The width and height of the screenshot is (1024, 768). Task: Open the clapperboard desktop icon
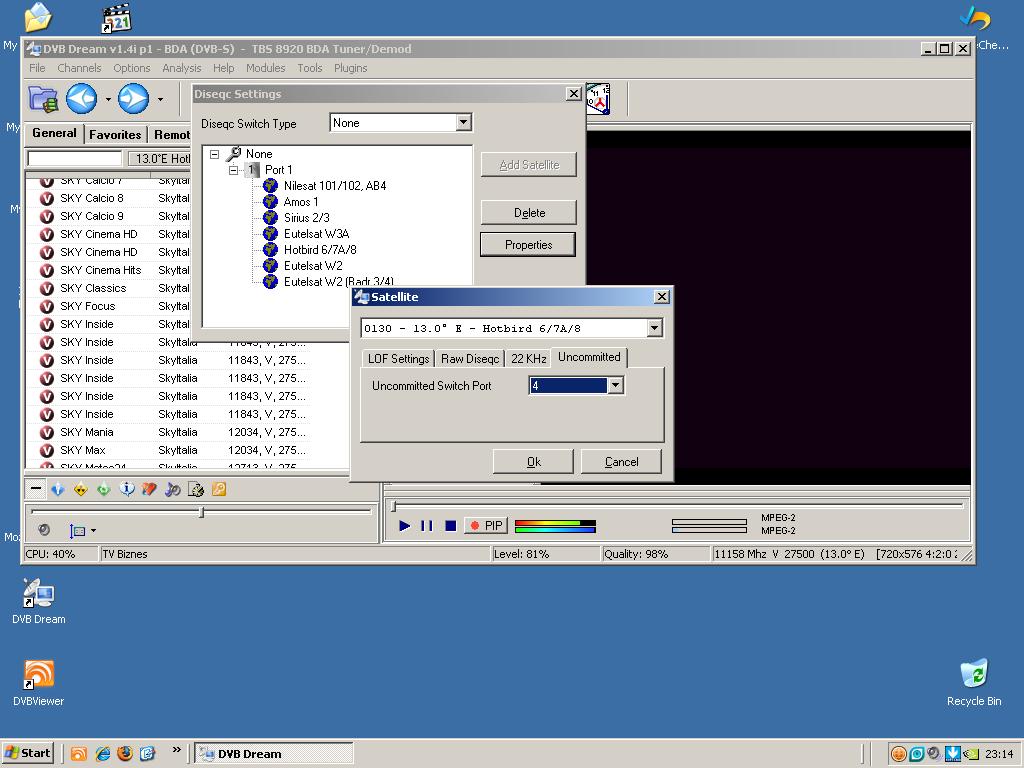pyautogui.click(x=117, y=18)
